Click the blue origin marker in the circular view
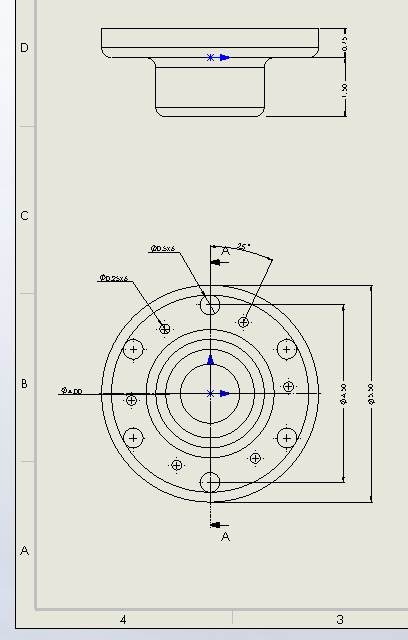 click(211, 393)
